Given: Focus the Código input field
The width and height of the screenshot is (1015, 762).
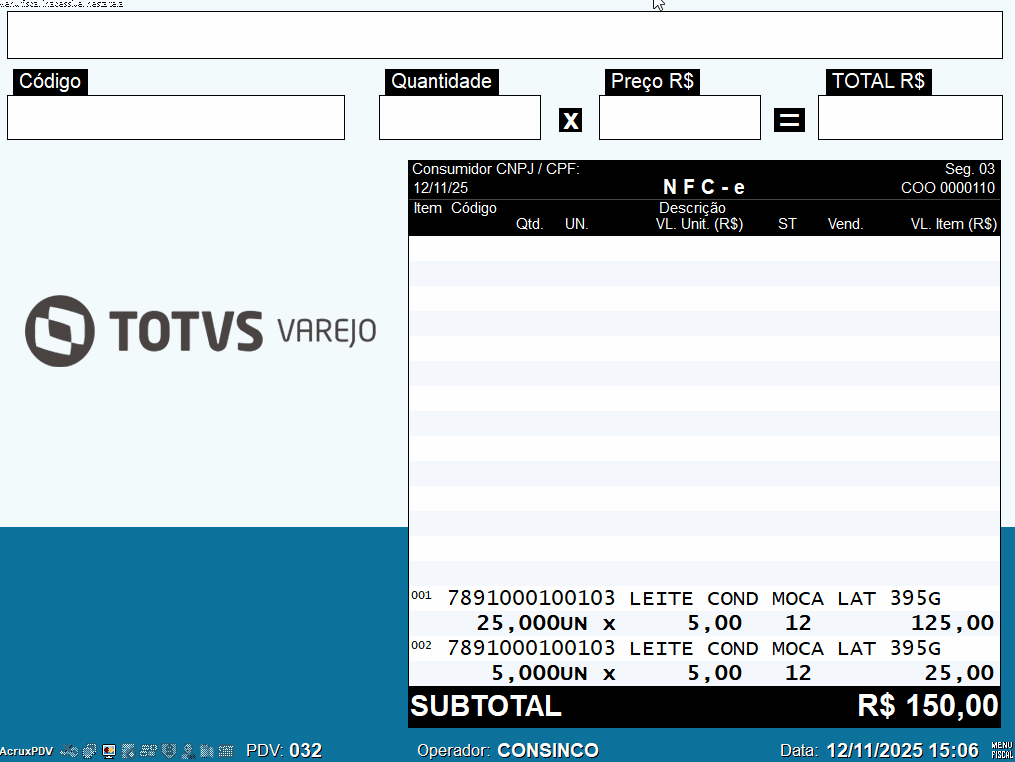Looking at the screenshot, I should (x=176, y=117).
